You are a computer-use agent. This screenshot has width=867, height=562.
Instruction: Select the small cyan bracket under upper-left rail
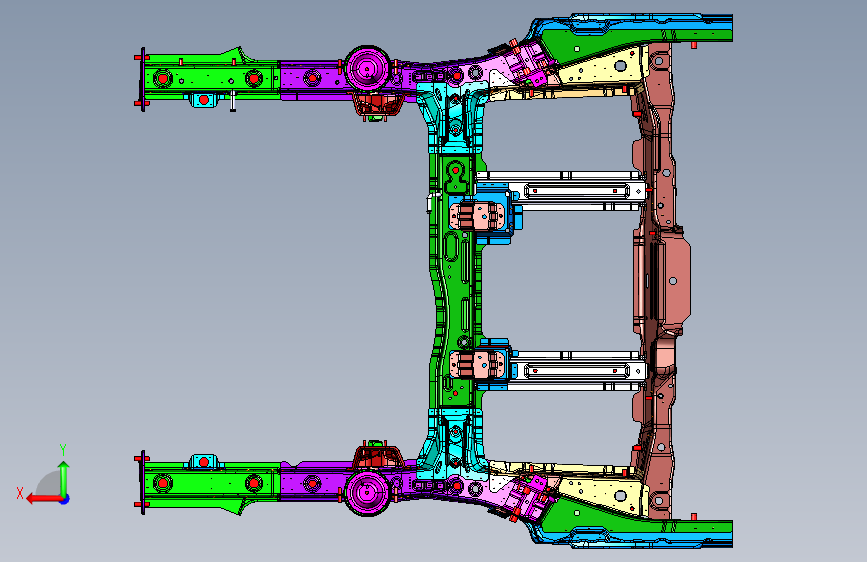coord(203,100)
